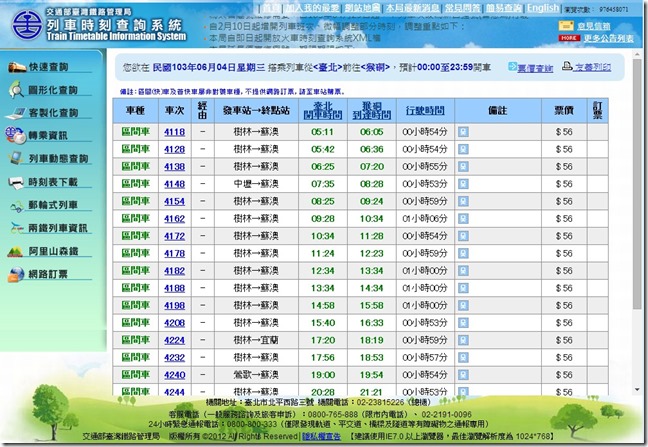648x447 pixels.
Task: Click remark icon for train 4224
Action: click(x=464, y=340)
